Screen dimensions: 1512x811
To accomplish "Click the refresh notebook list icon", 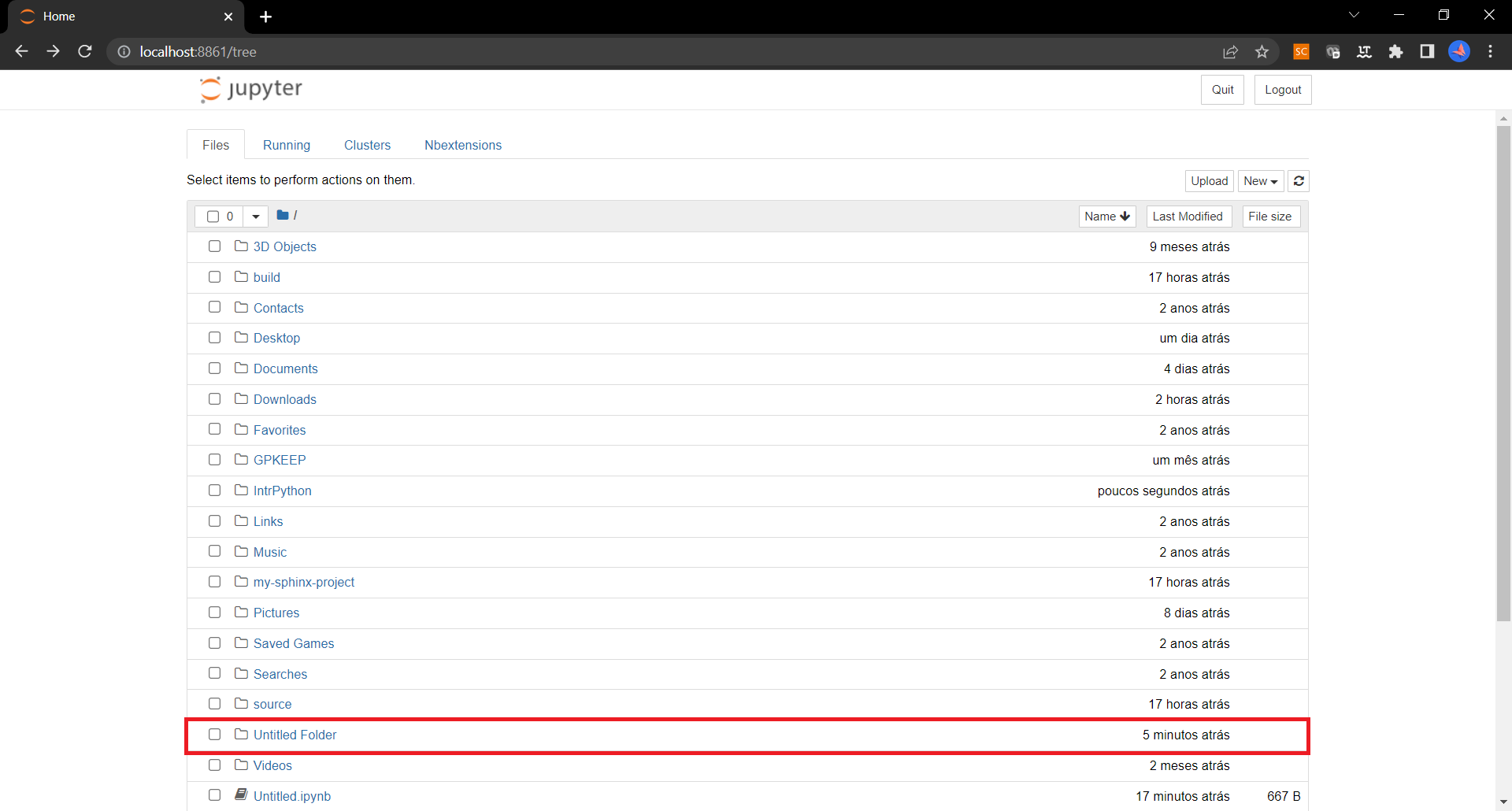I will 1299,181.
